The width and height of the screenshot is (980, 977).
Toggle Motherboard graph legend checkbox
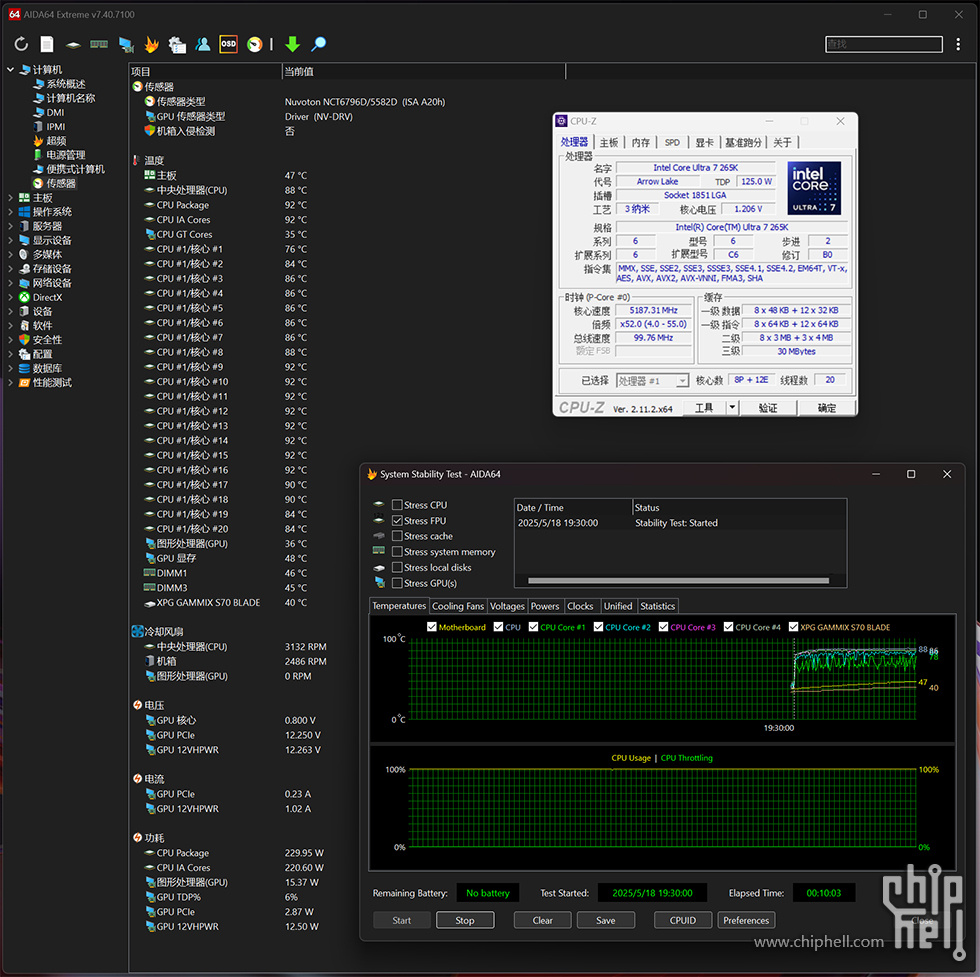tap(431, 627)
